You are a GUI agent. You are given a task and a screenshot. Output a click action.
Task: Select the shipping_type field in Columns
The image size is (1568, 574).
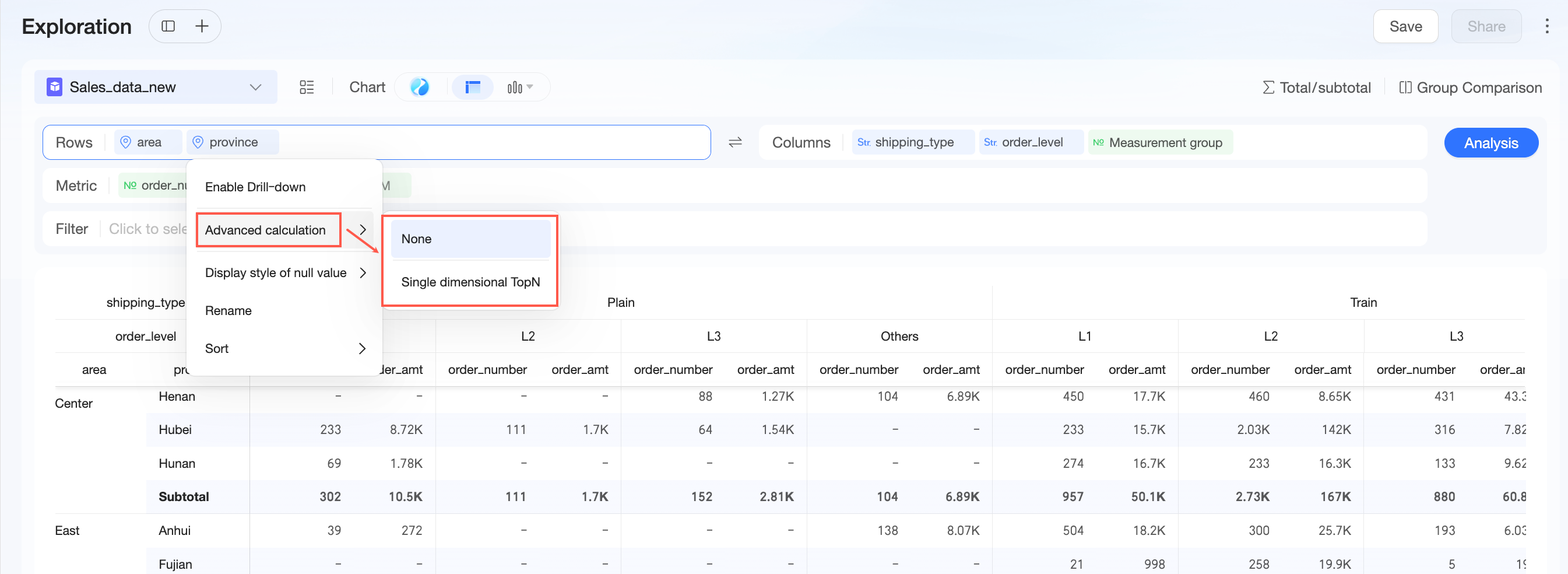tap(912, 142)
